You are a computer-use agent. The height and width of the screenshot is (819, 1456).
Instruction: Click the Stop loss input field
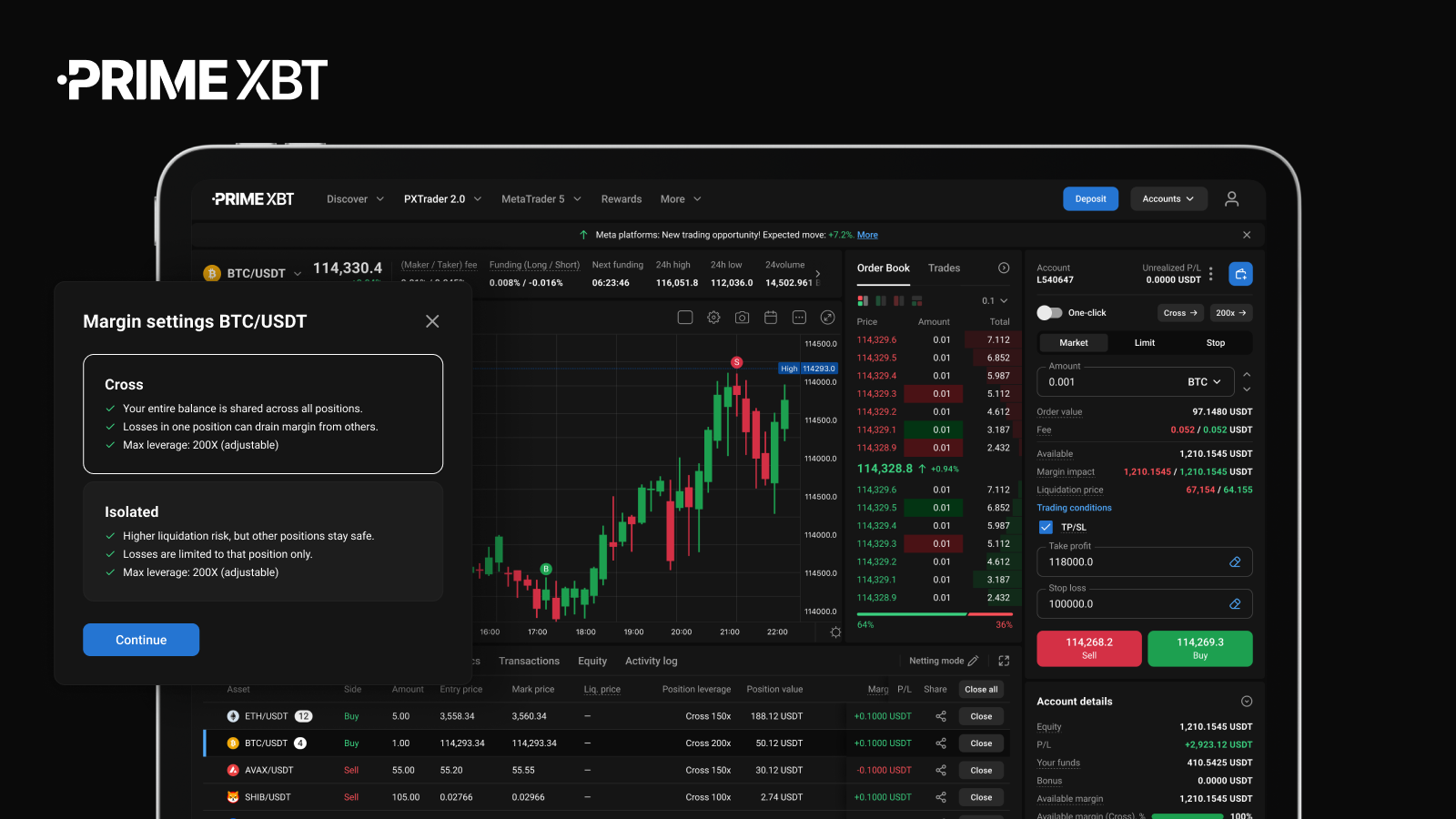click(x=1145, y=604)
